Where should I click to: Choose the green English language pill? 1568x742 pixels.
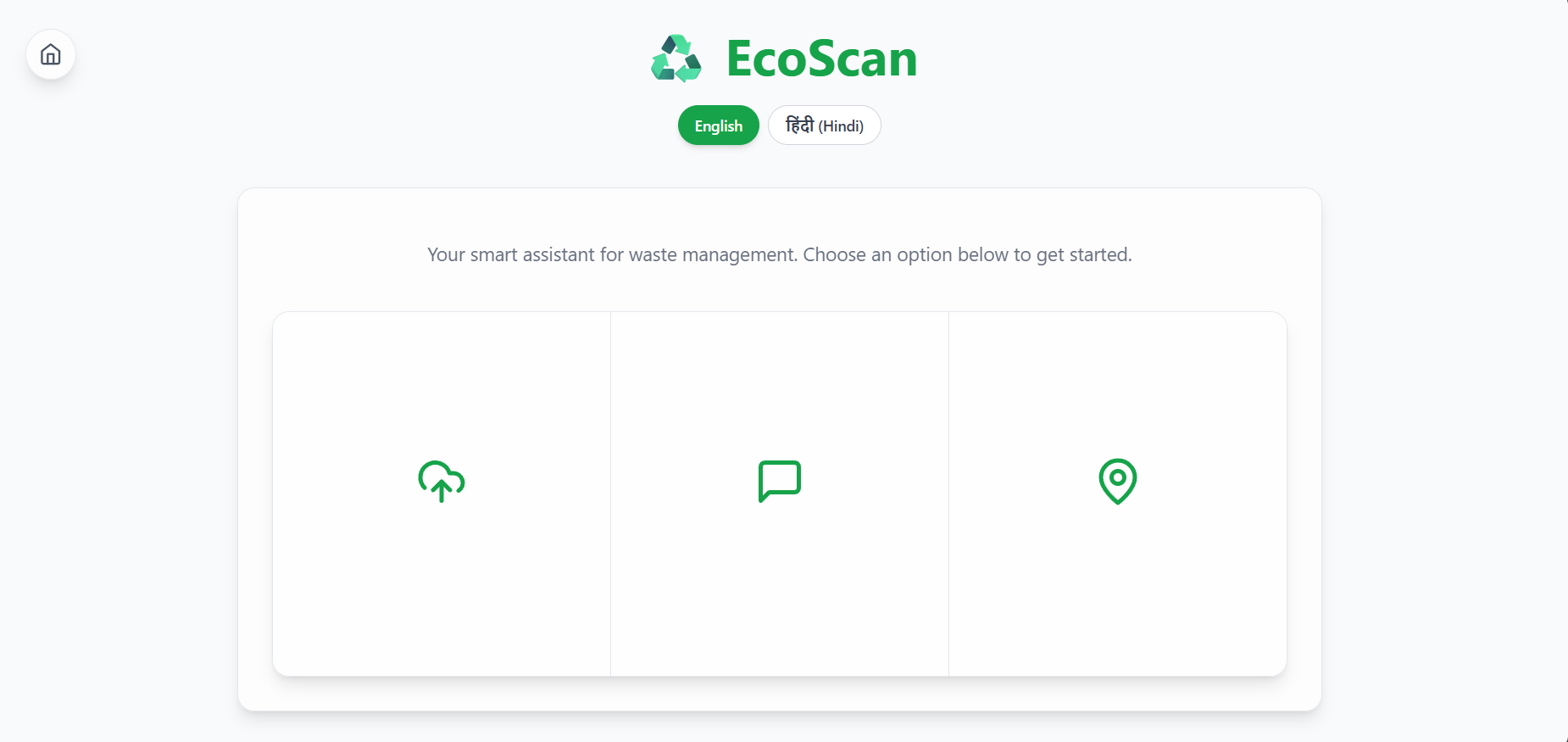(x=719, y=126)
